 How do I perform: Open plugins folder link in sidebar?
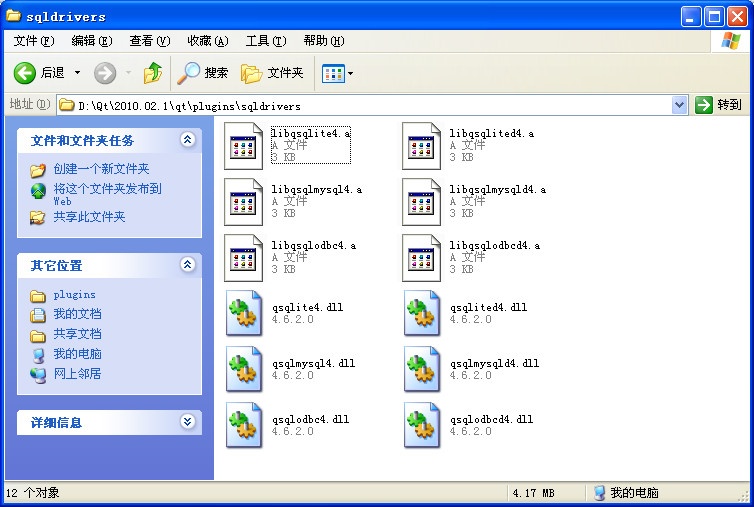click(x=75, y=294)
